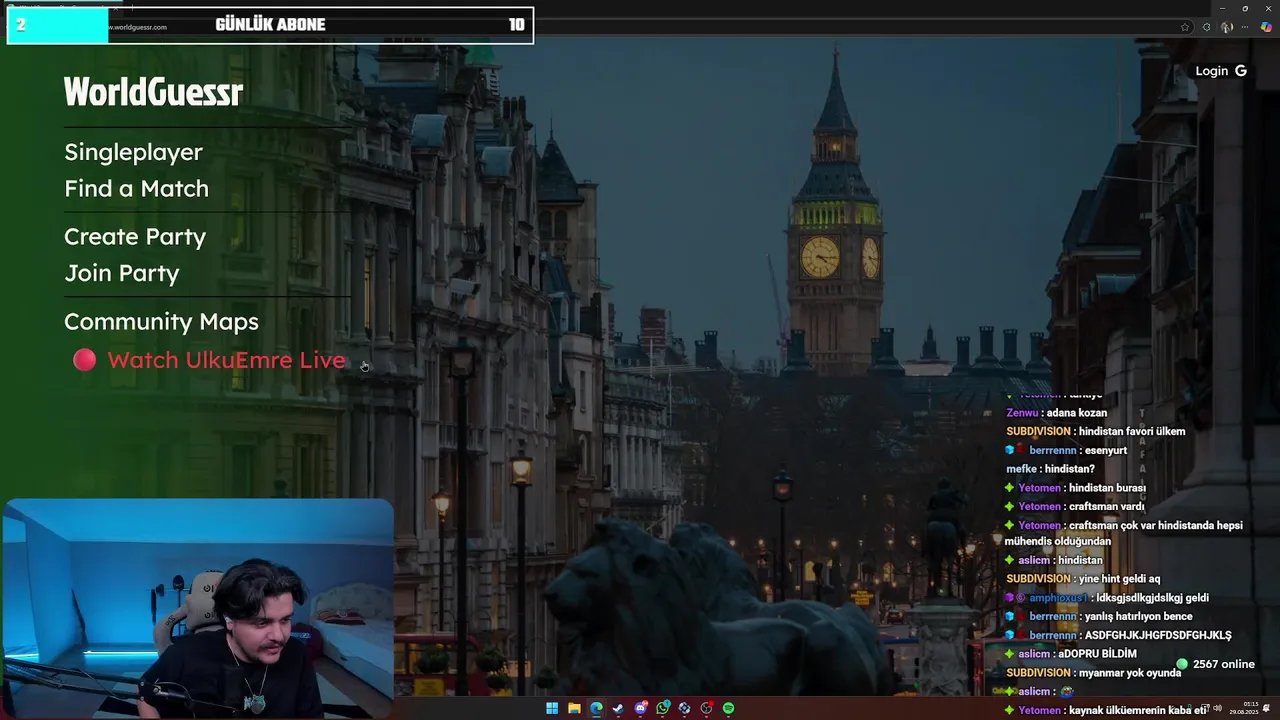The width and height of the screenshot is (1280, 720).
Task: Click chat username amphioxus1
Action: point(1058,598)
